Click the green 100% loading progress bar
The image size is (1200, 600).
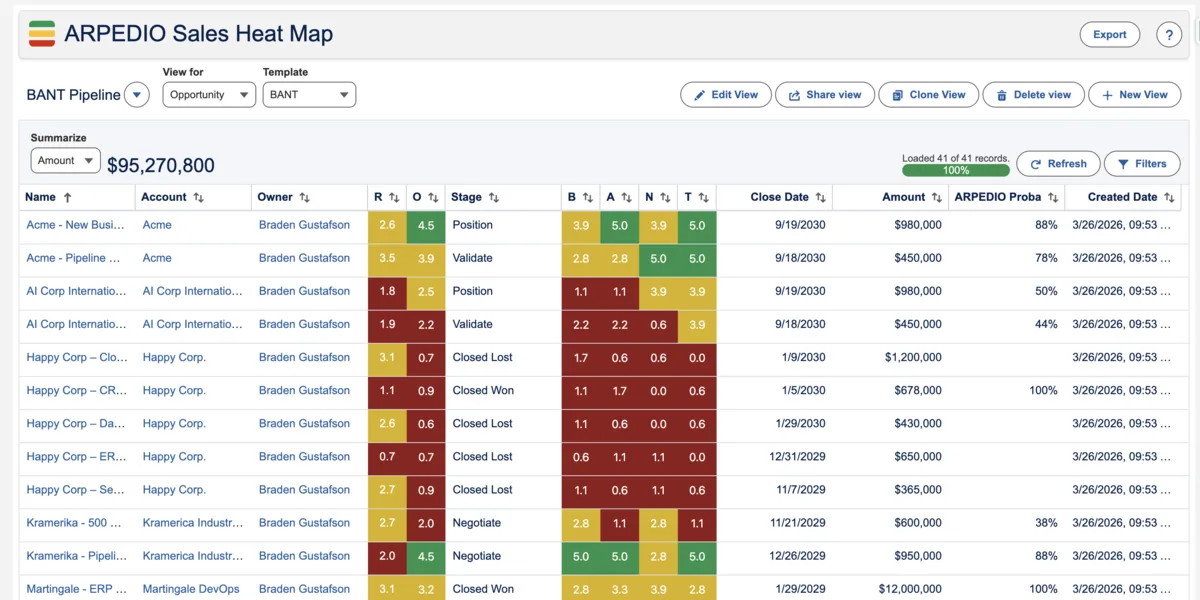[x=955, y=171]
